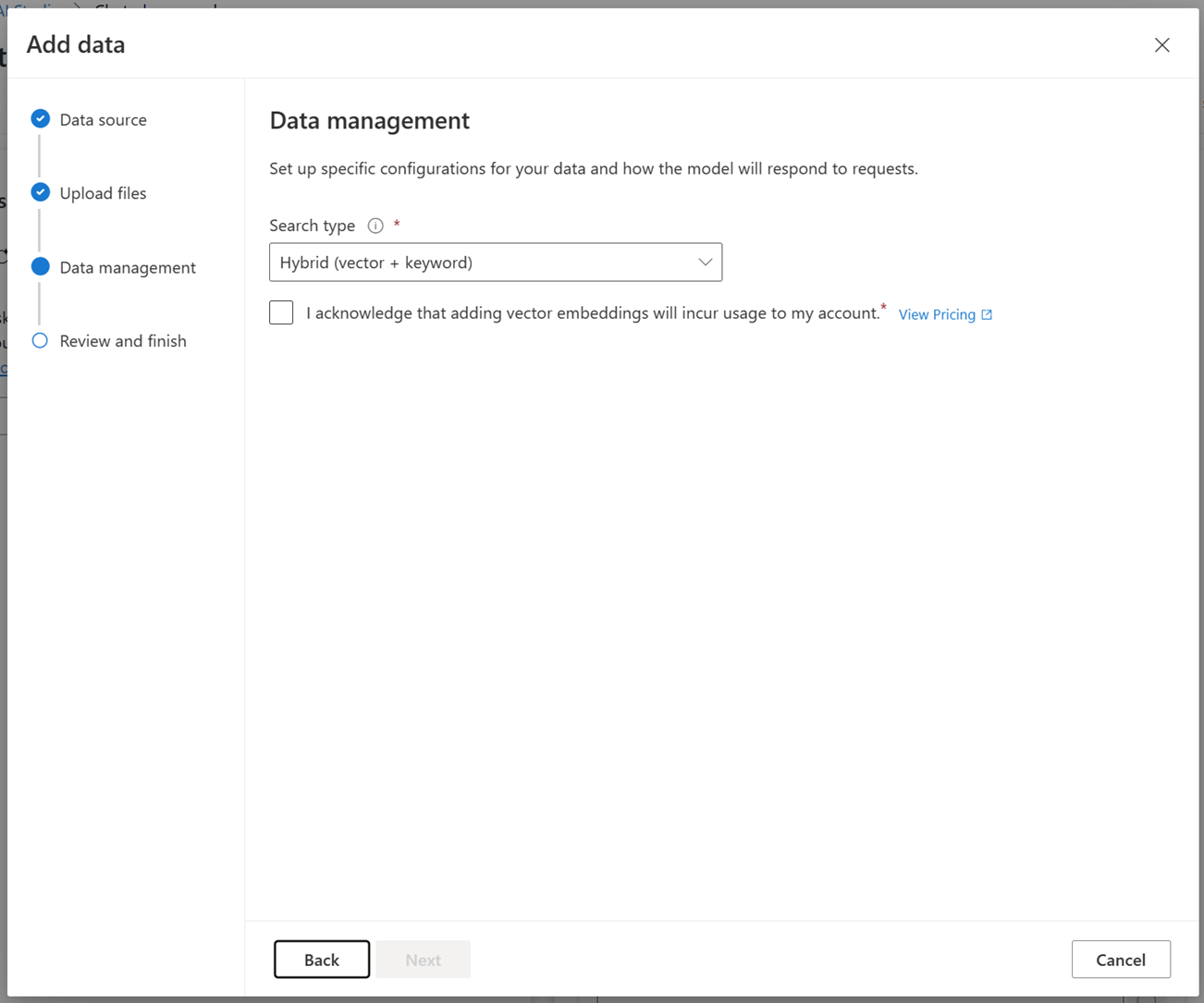Close the Add data dialog
Image resolution: width=1204 pixels, height=1003 pixels.
pyautogui.click(x=1161, y=45)
